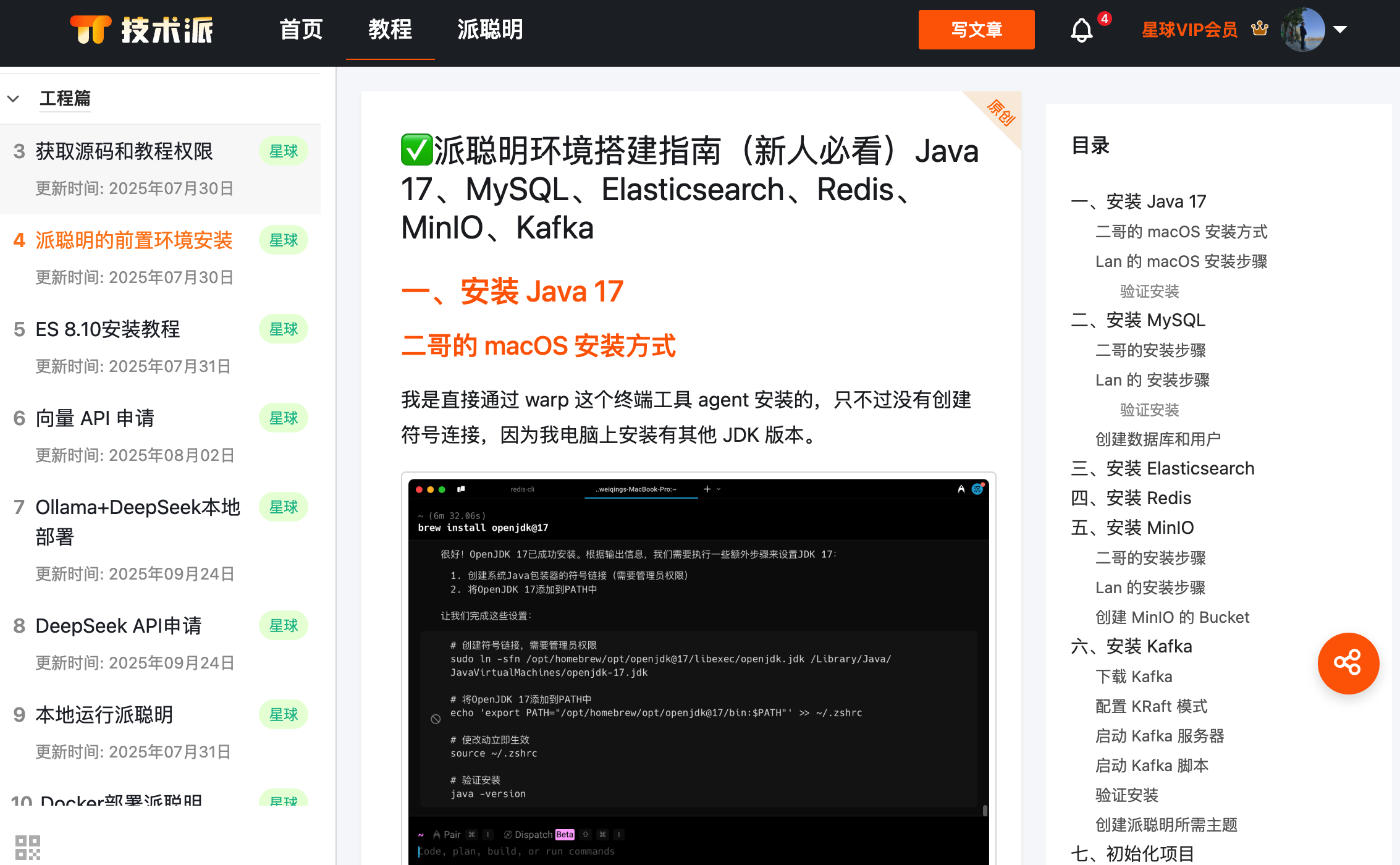
Task: Click the orange share floating button
Action: pos(1347,663)
